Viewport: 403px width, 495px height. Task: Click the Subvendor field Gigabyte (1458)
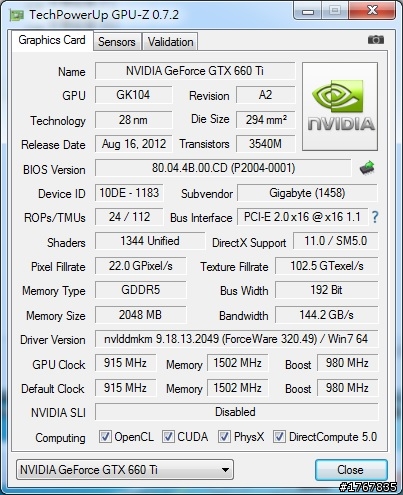pyautogui.click(x=307, y=193)
